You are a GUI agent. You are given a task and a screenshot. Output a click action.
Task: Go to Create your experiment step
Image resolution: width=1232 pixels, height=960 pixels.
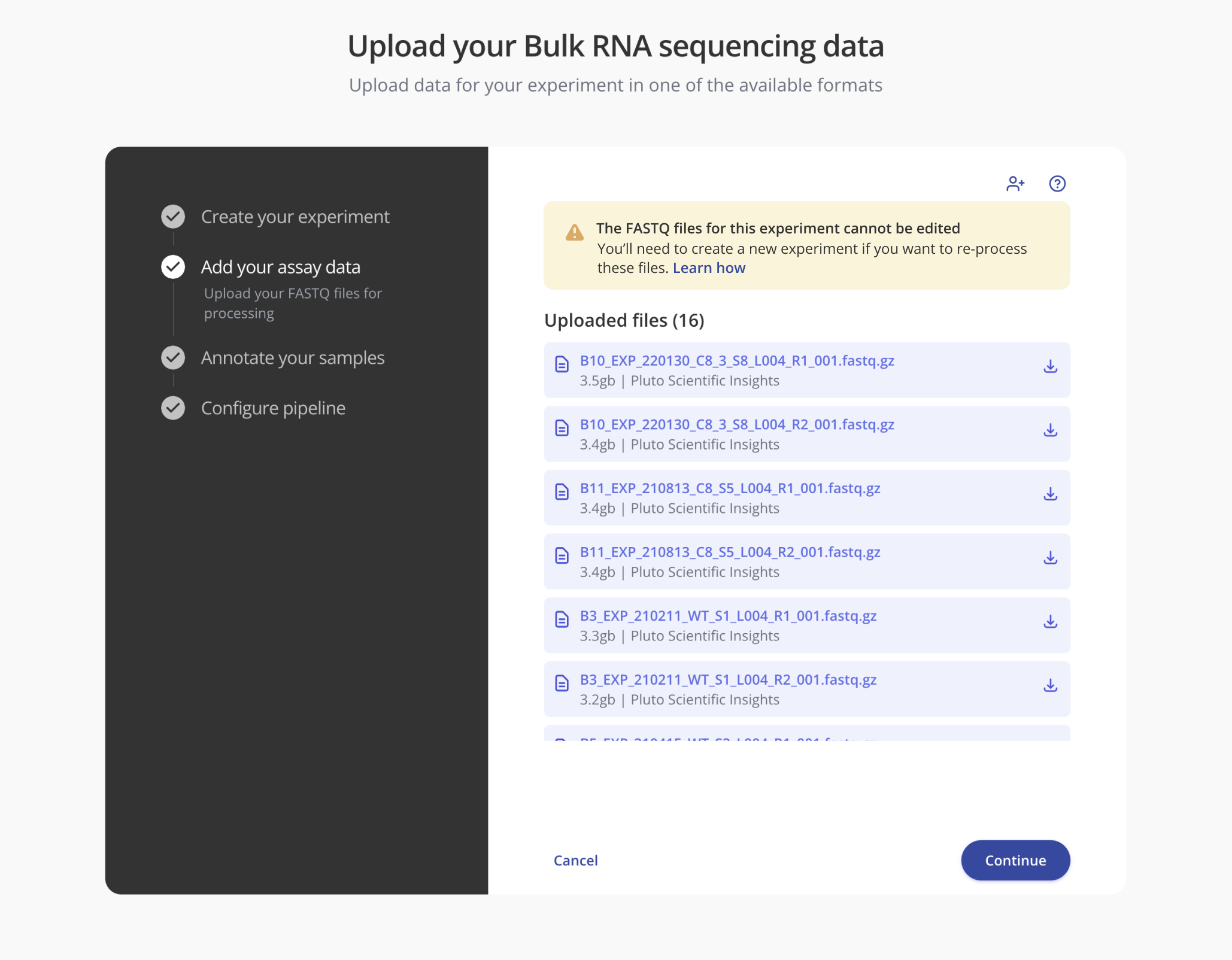click(295, 217)
